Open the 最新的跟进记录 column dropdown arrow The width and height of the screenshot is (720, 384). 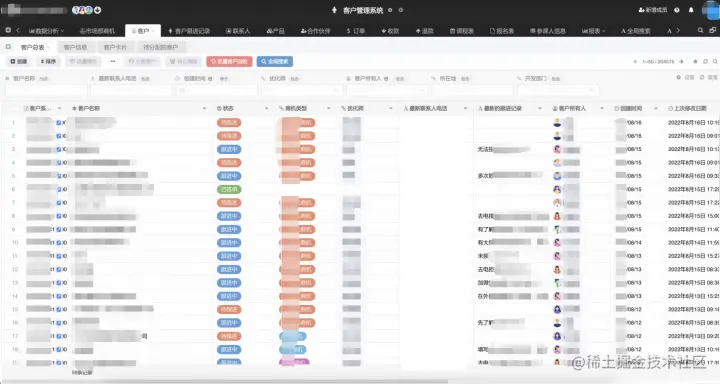click(540, 108)
